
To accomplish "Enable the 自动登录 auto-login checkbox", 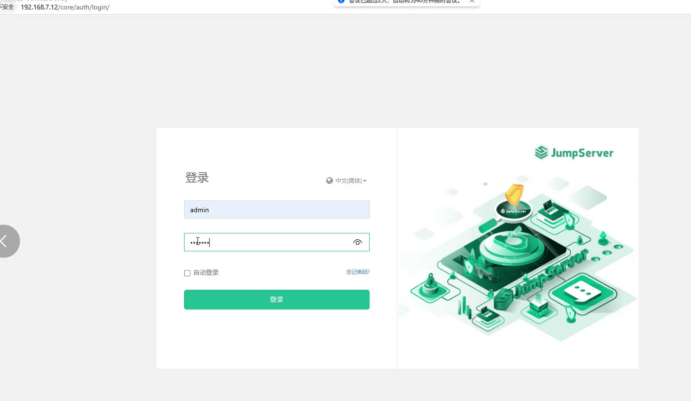I will [x=187, y=273].
